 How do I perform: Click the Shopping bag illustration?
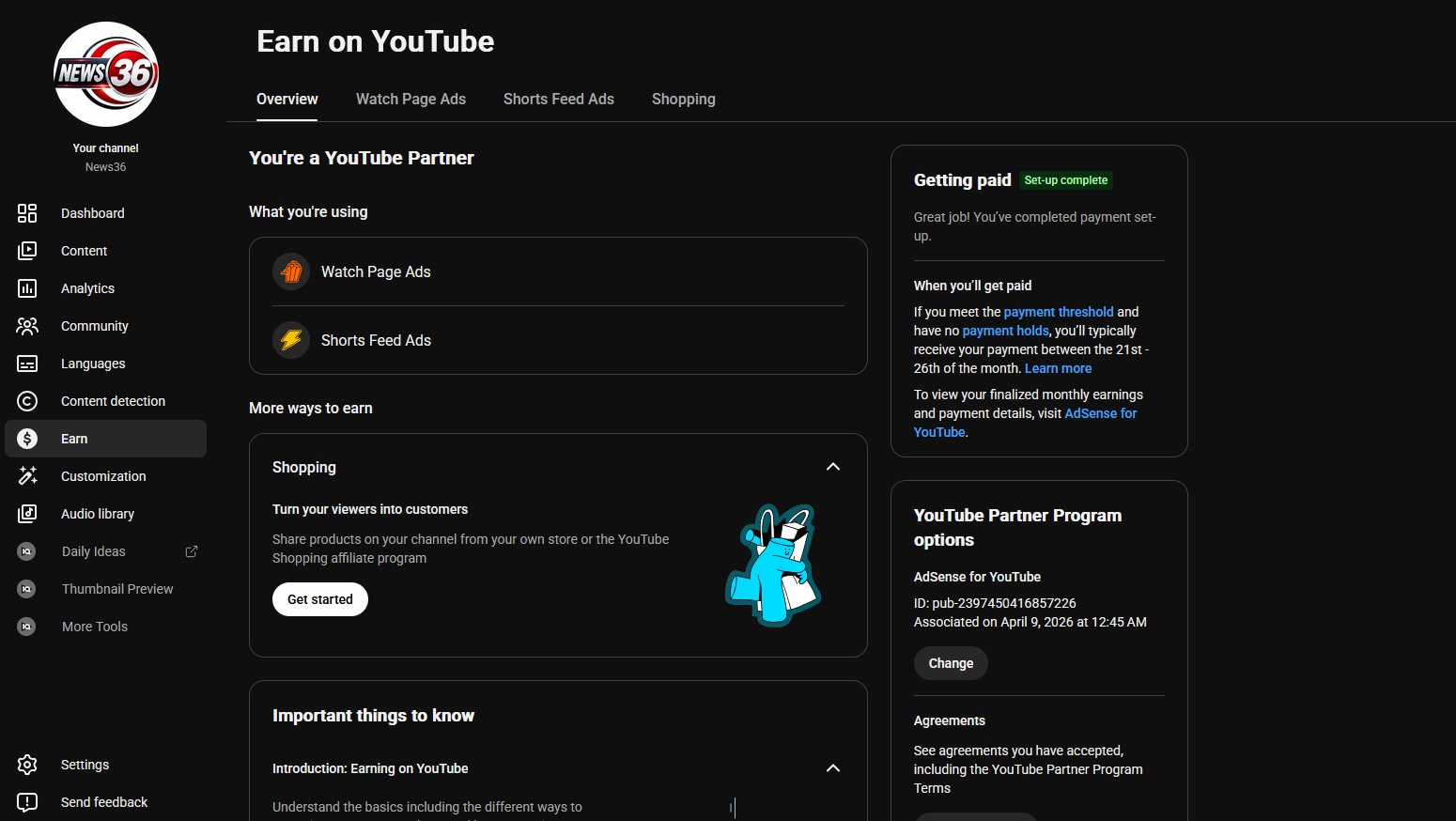(x=774, y=565)
